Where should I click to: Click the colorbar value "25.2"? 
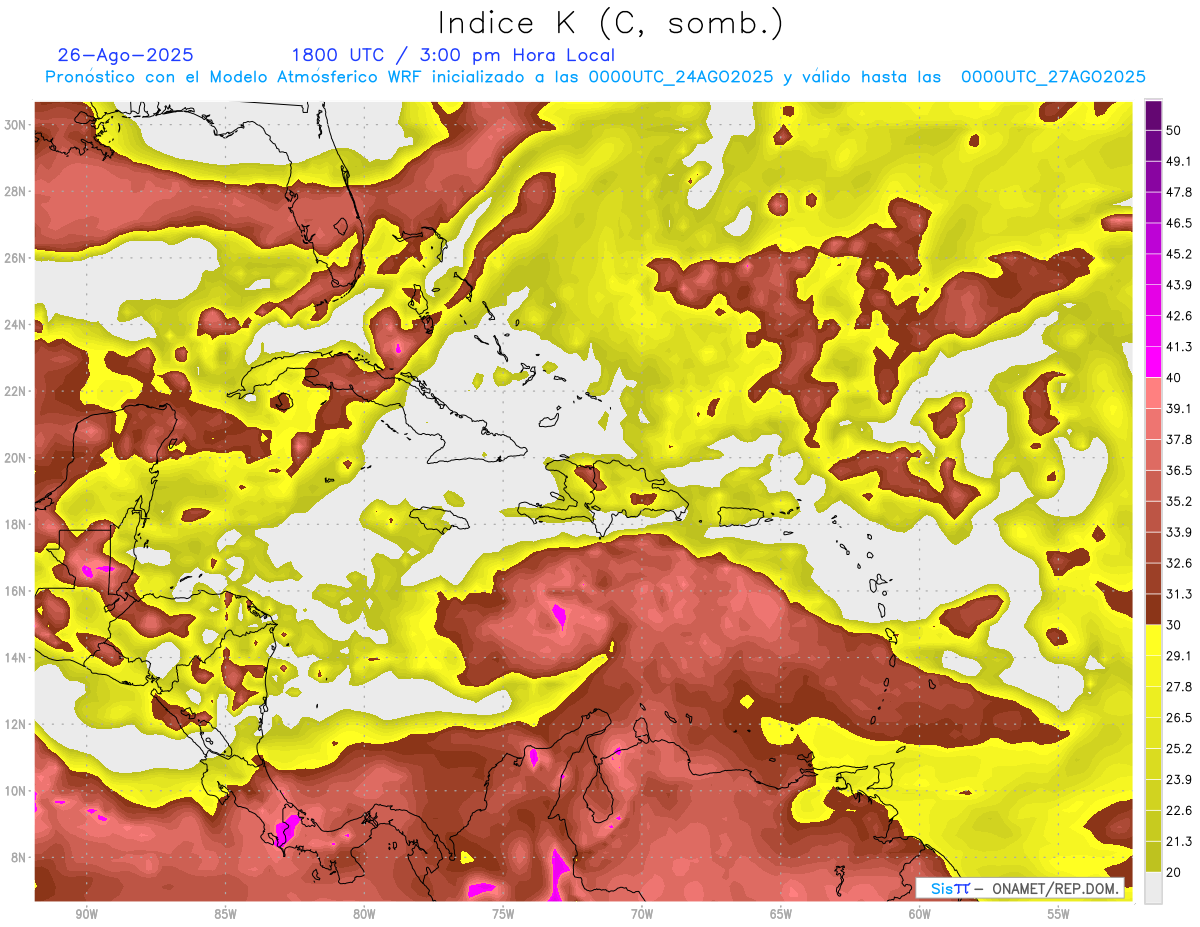click(1179, 748)
